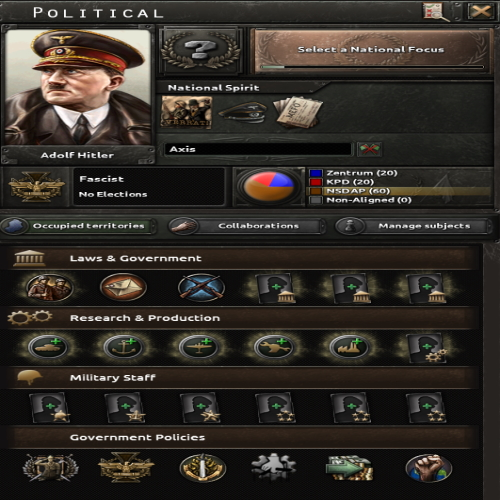
Task: Click the conscription law rifles icon
Action: (x=201, y=288)
